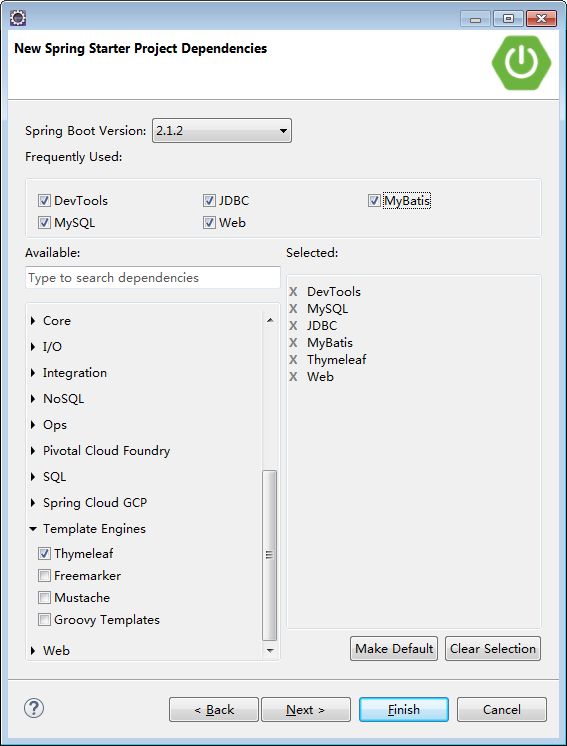Maximize the dialog window

click(x=508, y=19)
